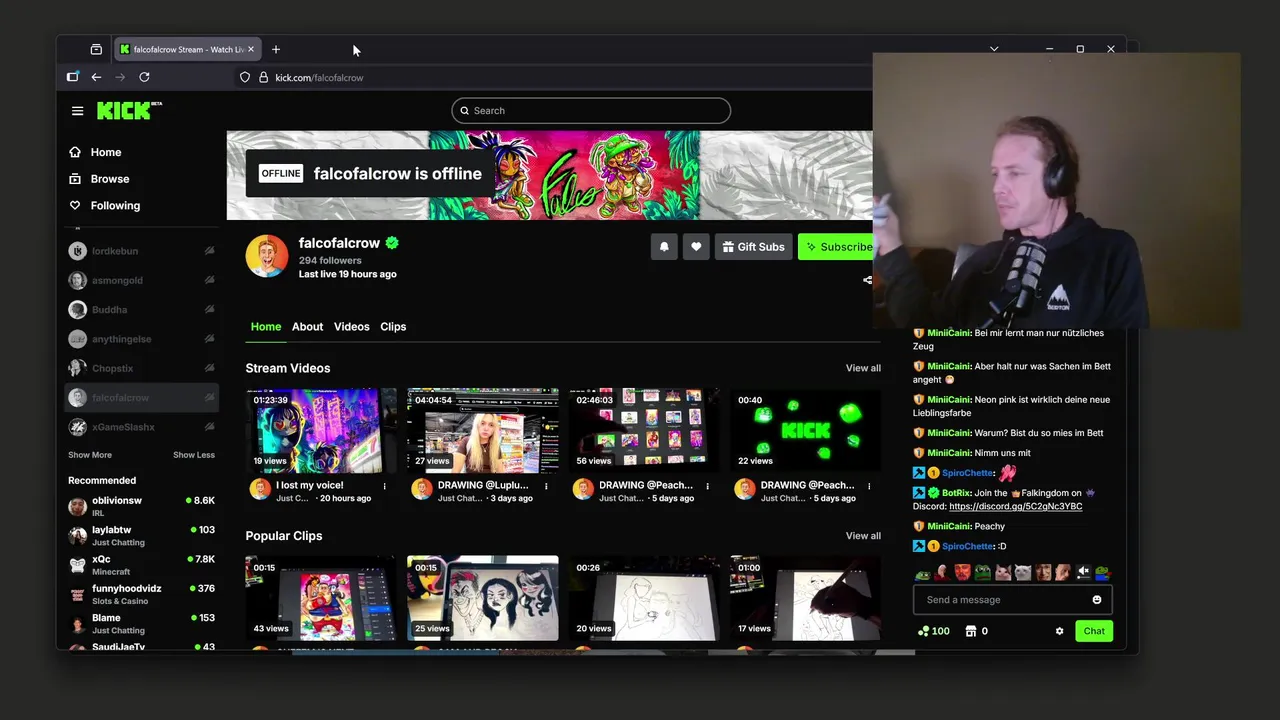This screenshot has height=720, width=1280.
Task: Open the 'I lost my voice!' video thumbnail
Action: 321,430
